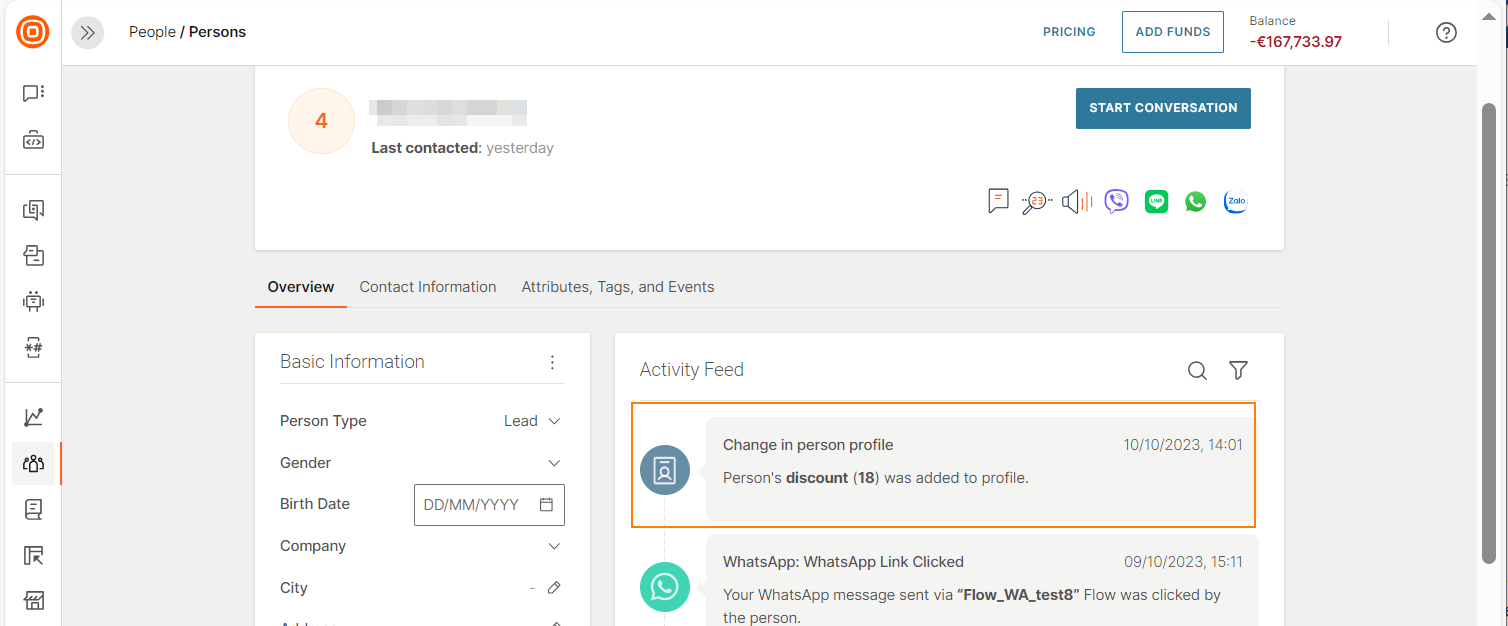Viewport: 1508px width, 626px height.
Task: Click the voice speaker channel icon
Action: pyautogui.click(x=1077, y=202)
